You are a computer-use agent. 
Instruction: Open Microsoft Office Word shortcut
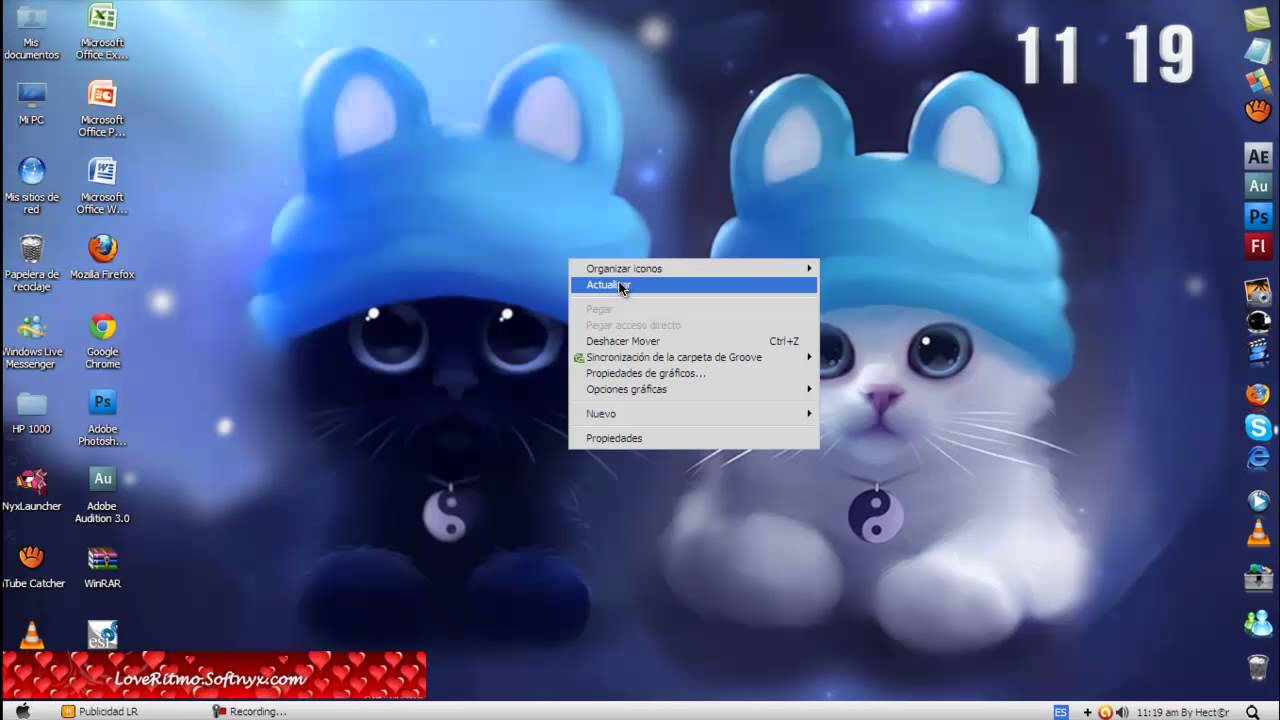click(x=102, y=185)
